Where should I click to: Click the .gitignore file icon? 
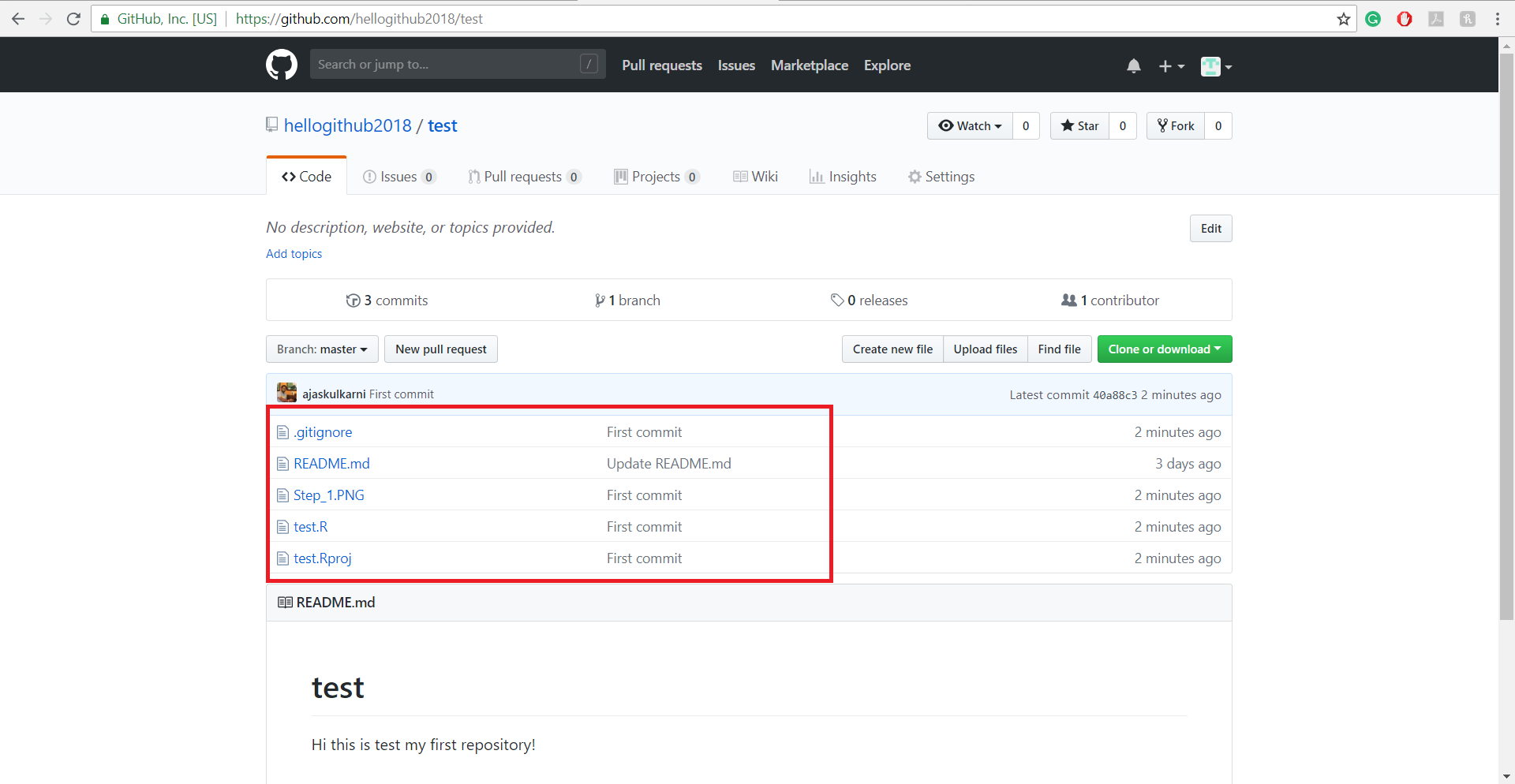[282, 432]
